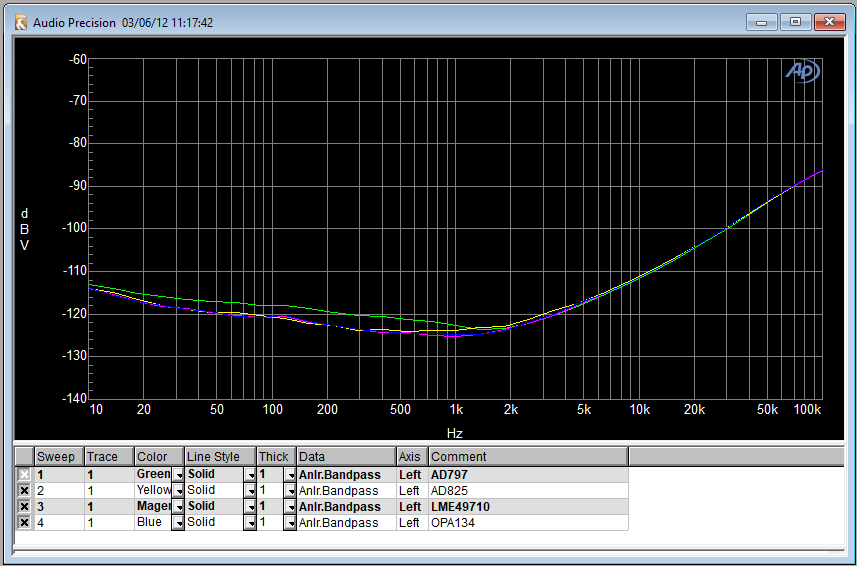Close the Audio Precision window

830,22
